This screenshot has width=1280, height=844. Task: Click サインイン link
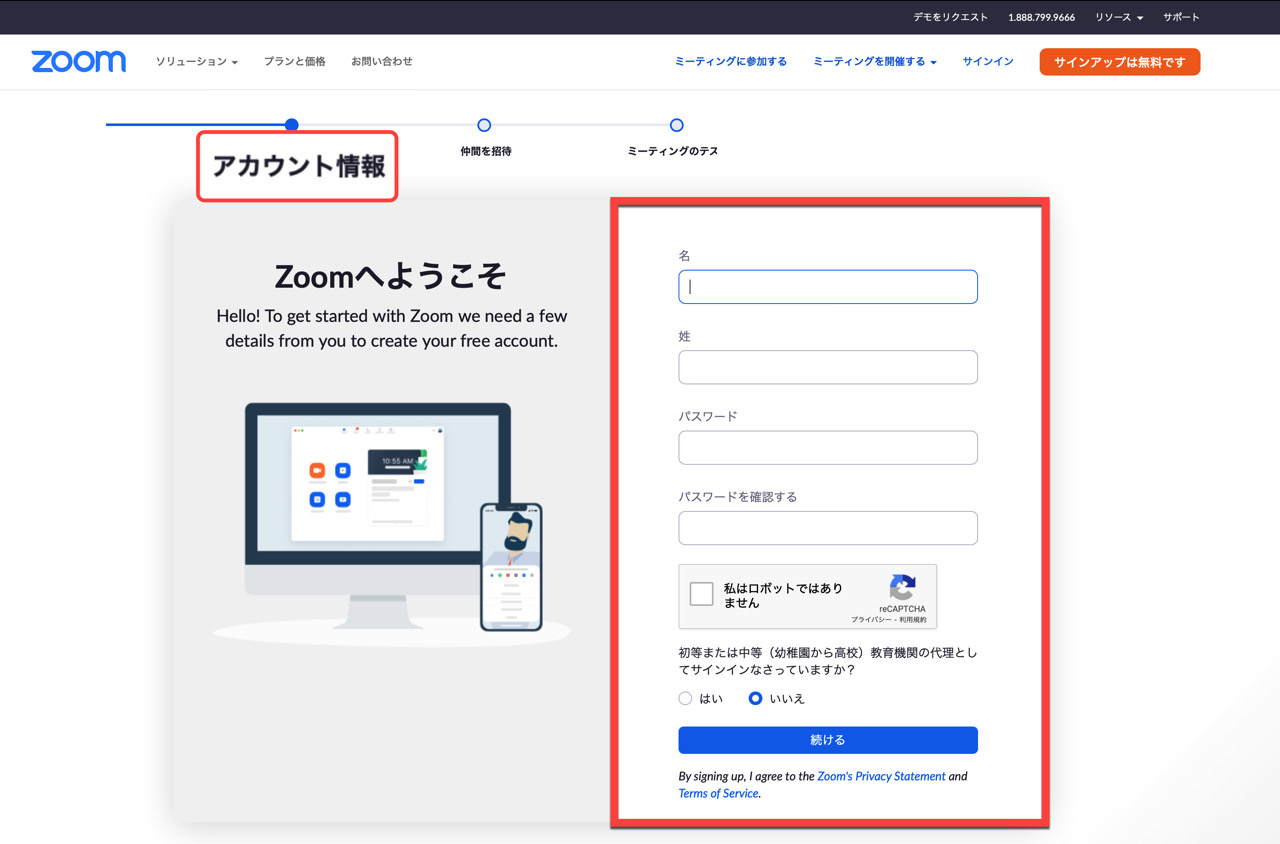click(988, 61)
